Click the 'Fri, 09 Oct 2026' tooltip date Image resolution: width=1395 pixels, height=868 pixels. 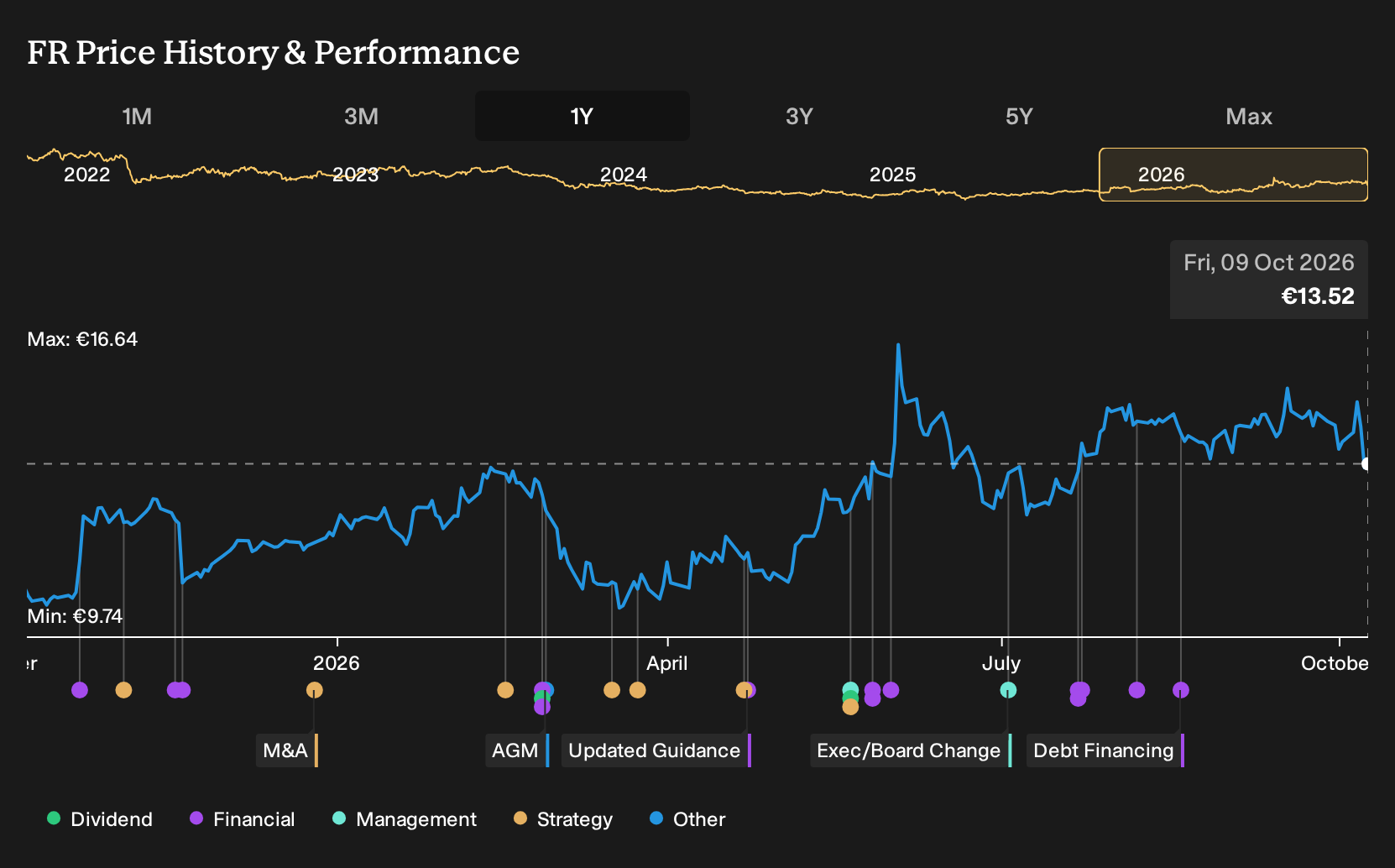pos(1269,263)
